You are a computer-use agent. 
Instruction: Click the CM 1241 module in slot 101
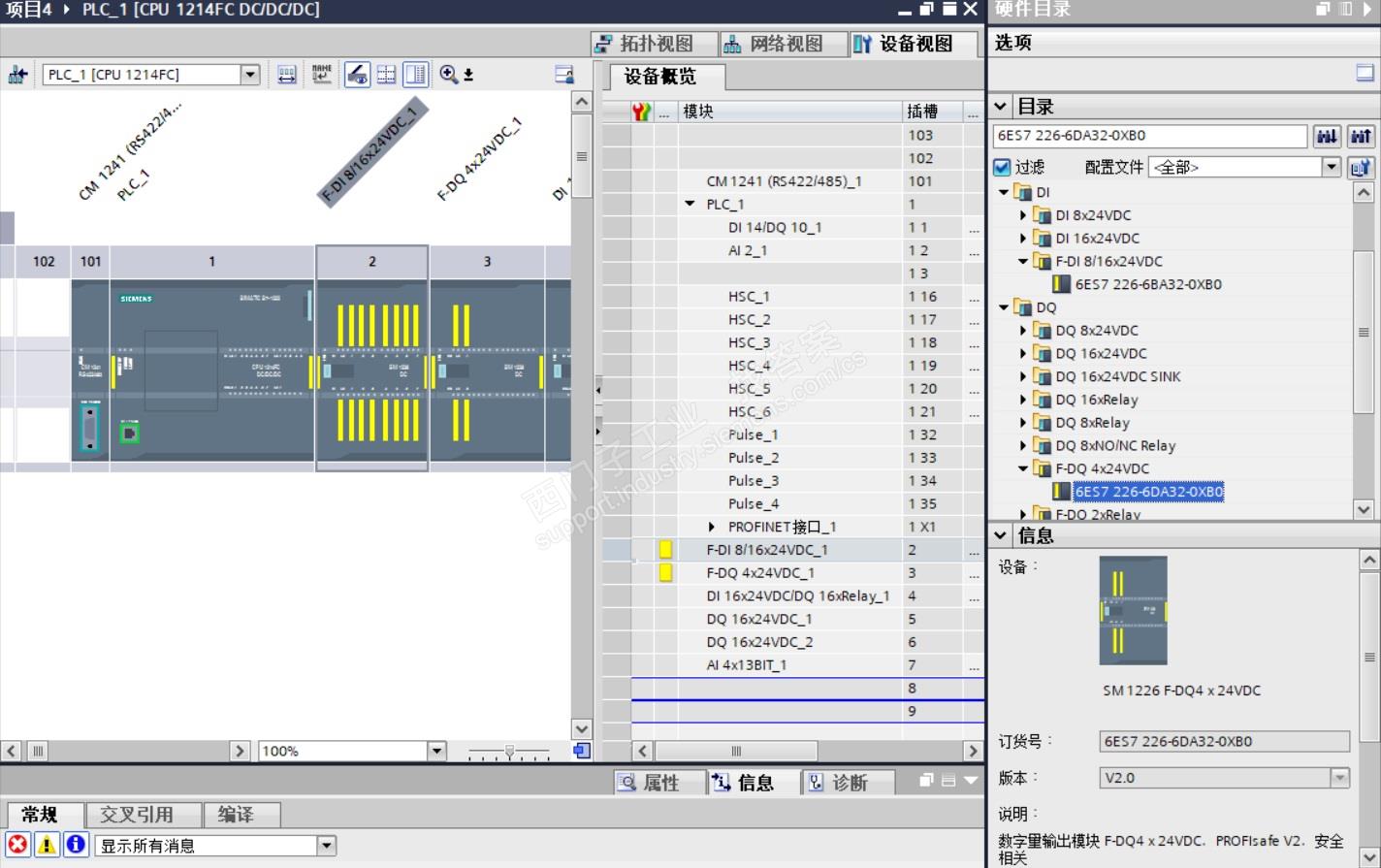[90, 370]
